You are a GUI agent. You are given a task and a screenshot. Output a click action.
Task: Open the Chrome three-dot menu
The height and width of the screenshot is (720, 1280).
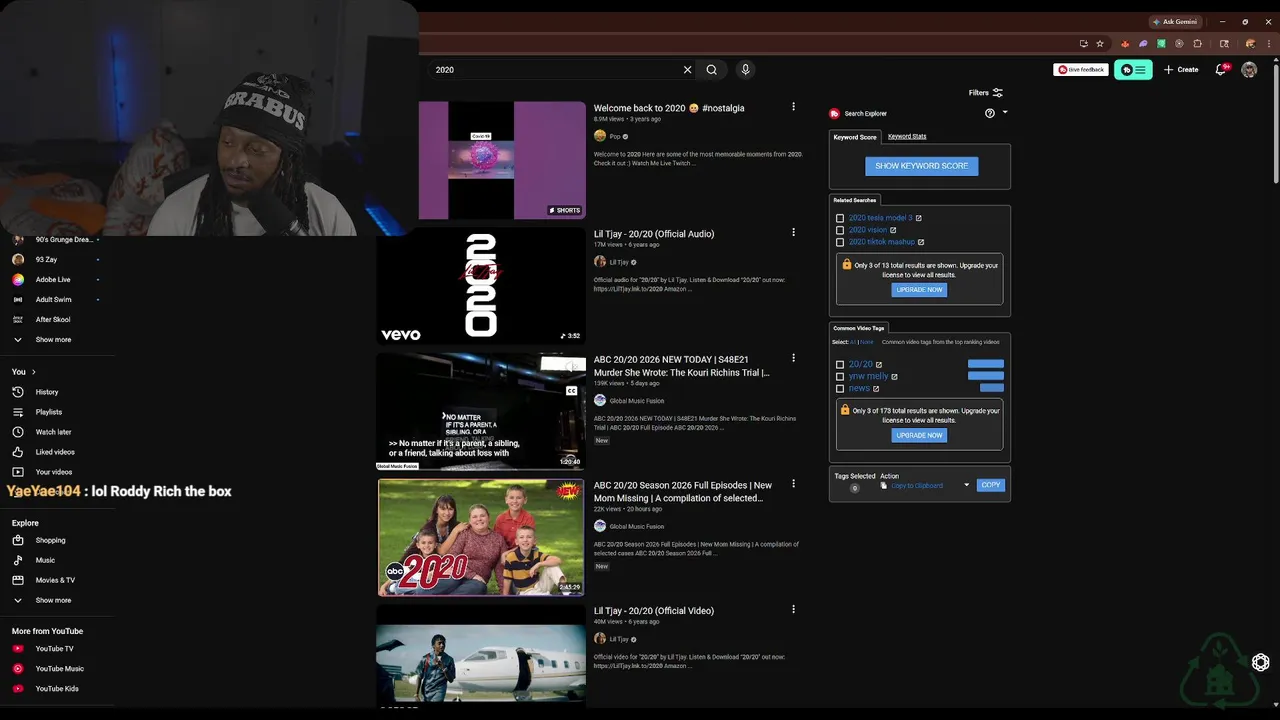pos(1267,44)
